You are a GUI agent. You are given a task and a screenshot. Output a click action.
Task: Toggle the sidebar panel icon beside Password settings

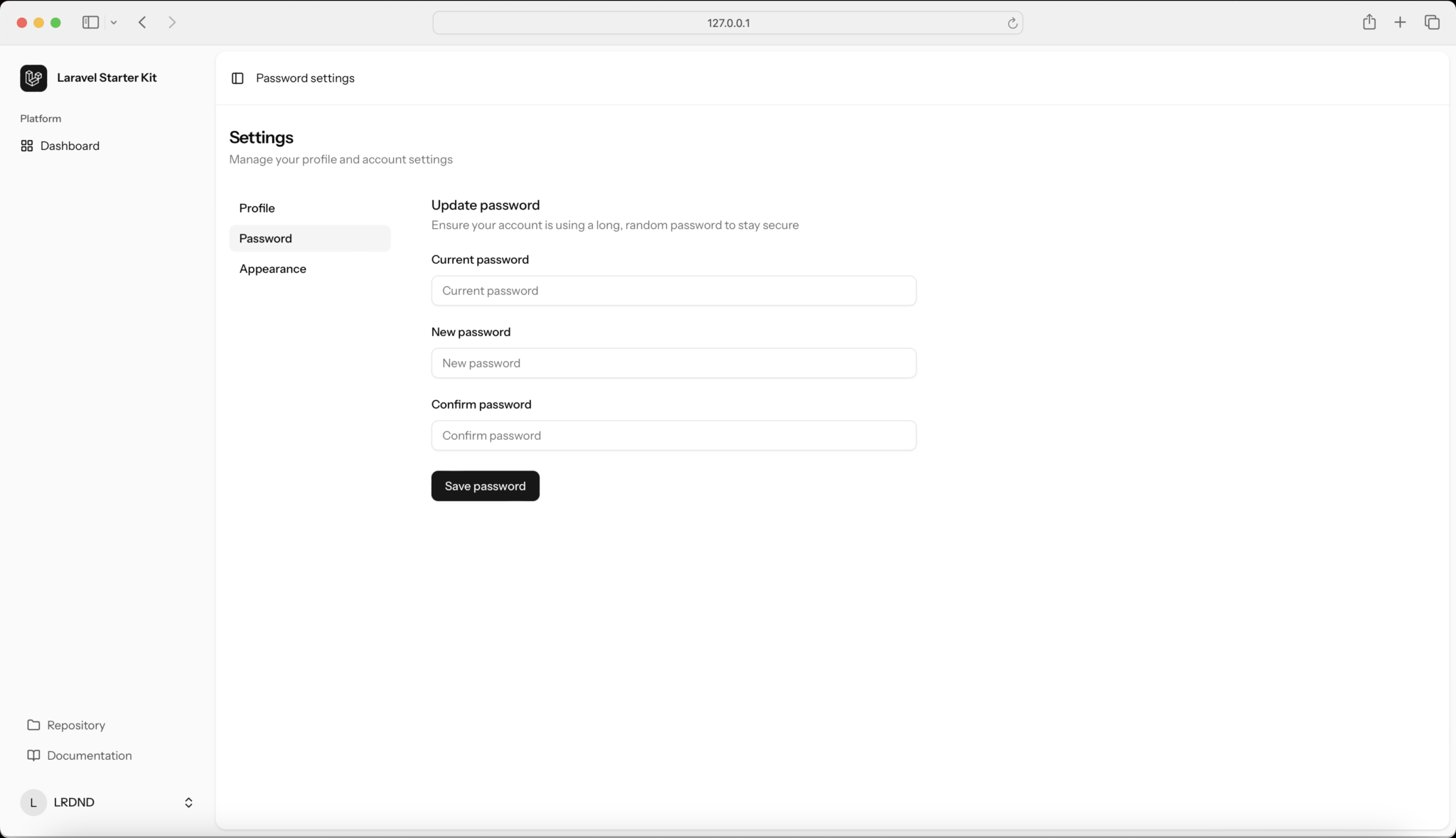pos(237,78)
